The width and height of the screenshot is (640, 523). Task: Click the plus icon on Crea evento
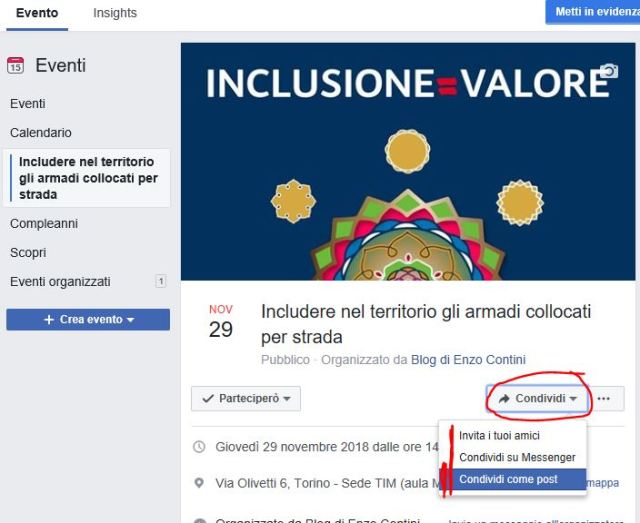(x=49, y=320)
